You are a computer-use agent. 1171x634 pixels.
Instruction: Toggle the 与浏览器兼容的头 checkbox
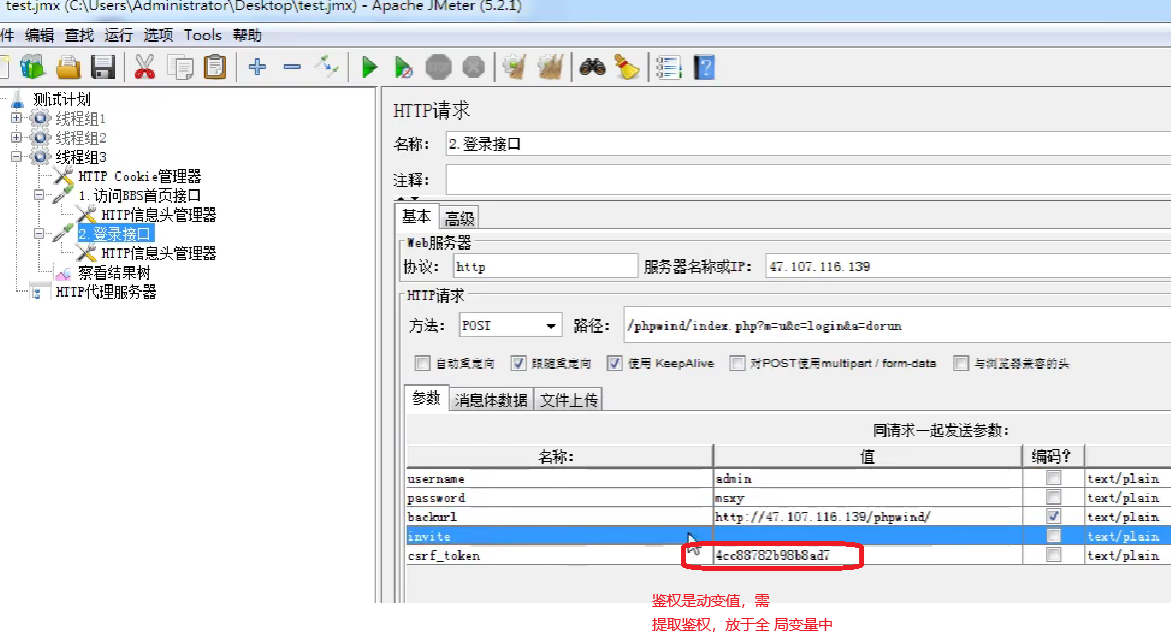point(961,363)
